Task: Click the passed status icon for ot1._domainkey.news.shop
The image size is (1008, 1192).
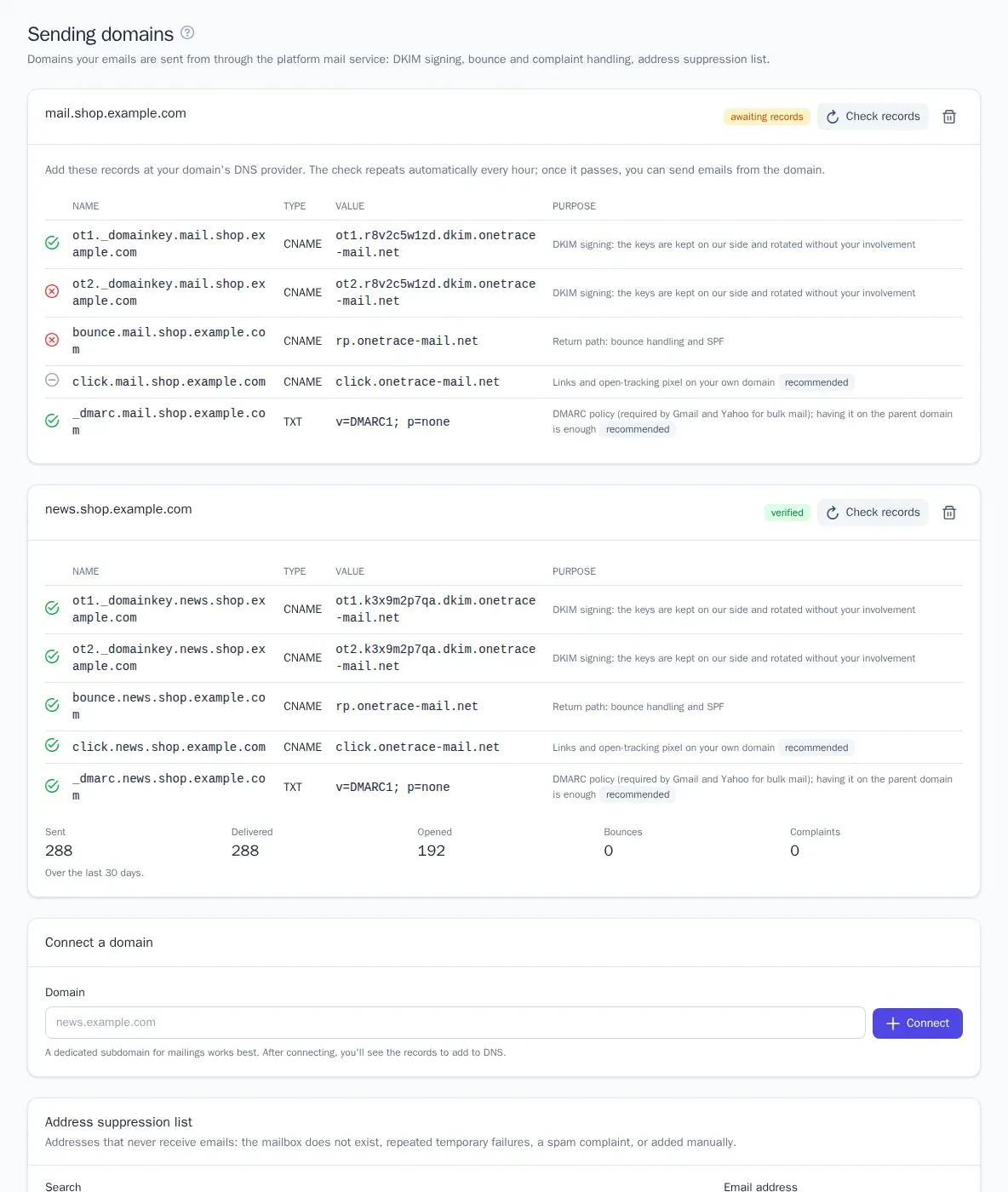Action: [52, 608]
